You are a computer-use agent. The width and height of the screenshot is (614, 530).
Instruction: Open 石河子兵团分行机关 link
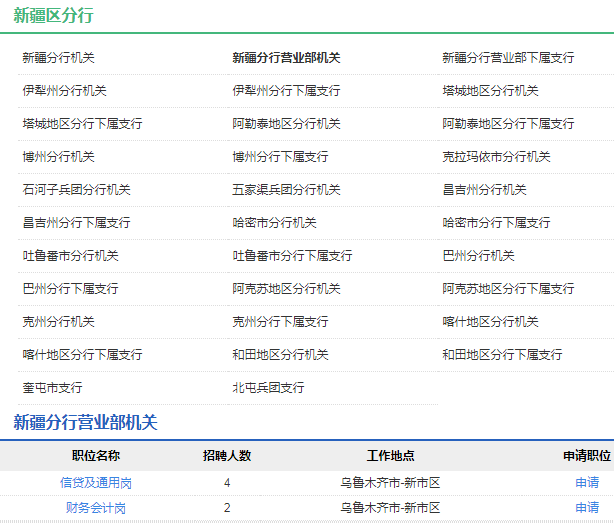pyautogui.click(x=76, y=190)
